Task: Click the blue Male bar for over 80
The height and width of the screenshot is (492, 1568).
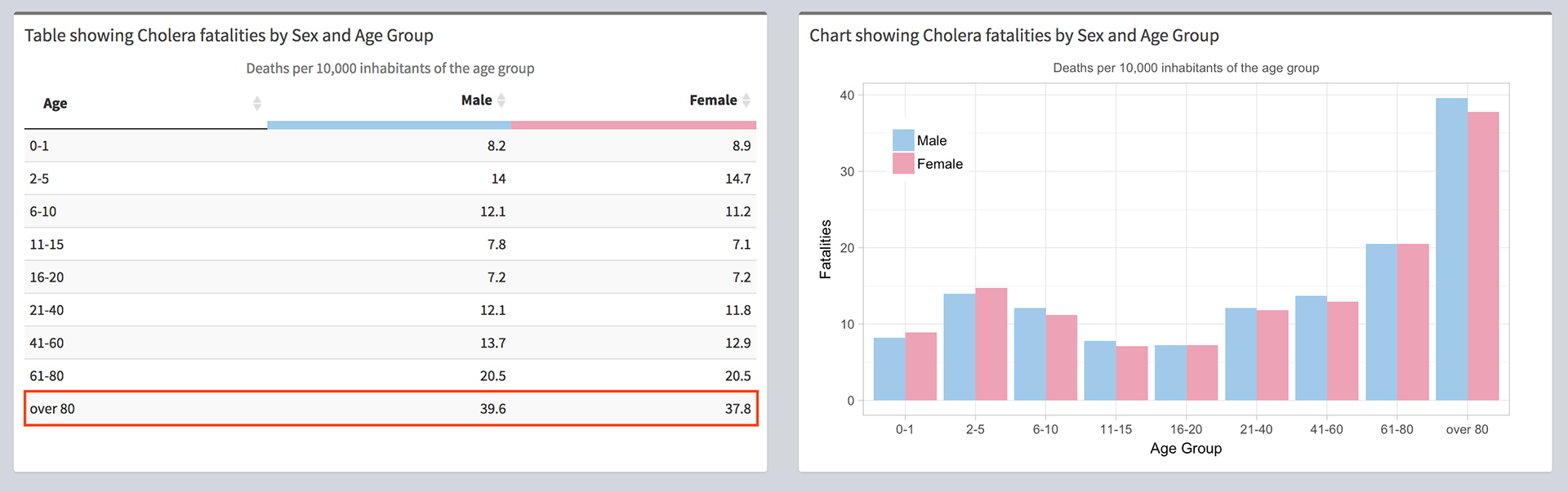Action: [1451, 249]
